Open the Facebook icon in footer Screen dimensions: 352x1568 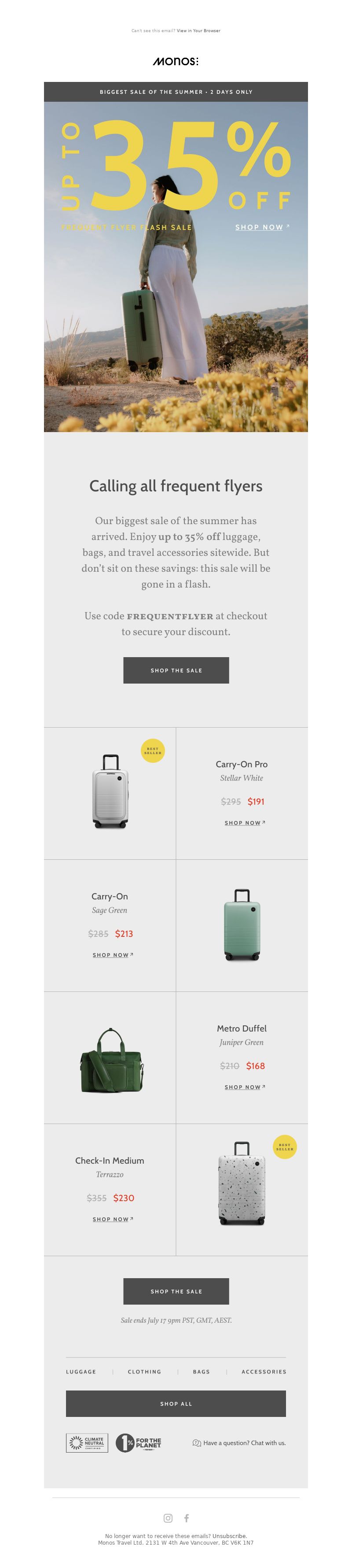(187, 1518)
